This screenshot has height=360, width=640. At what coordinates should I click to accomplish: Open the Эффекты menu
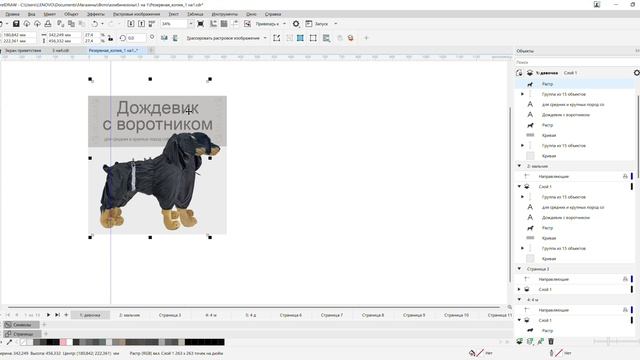tap(96, 14)
